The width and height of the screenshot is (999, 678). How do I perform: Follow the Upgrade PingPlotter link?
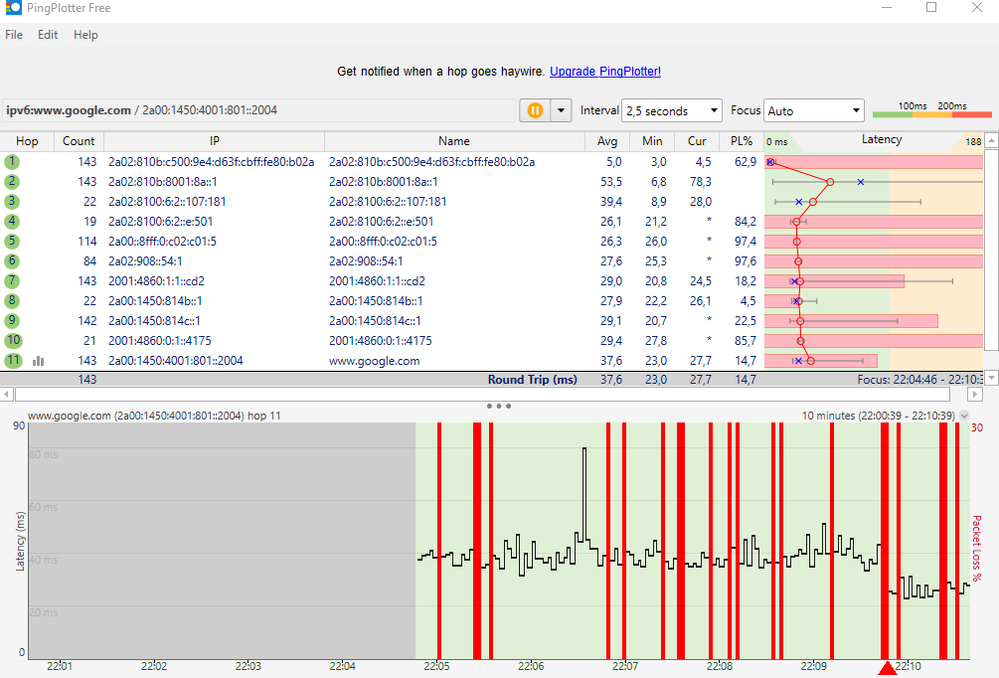click(605, 70)
